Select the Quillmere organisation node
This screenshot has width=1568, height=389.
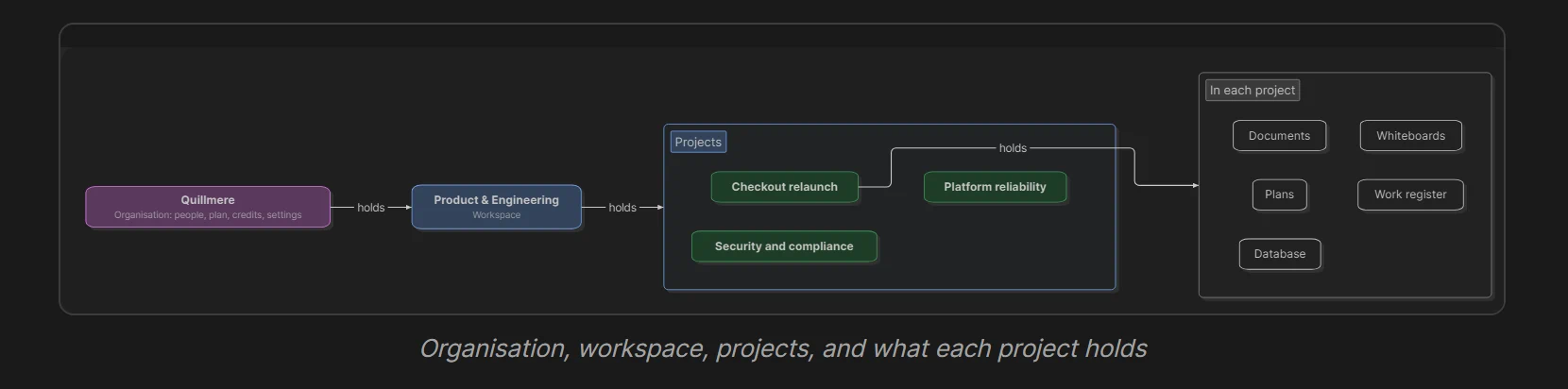208,207
